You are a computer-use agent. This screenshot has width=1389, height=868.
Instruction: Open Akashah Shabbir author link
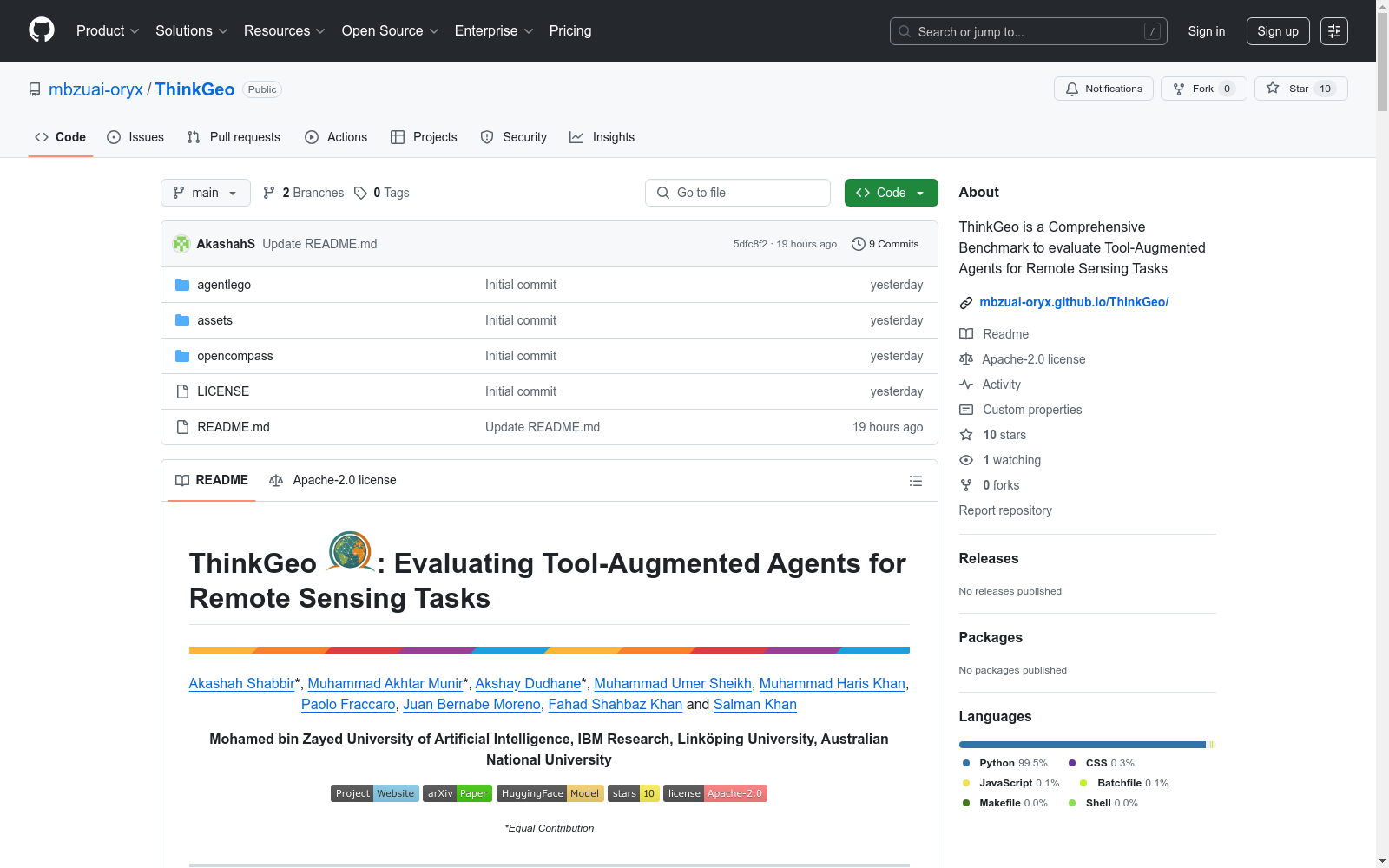242,684
